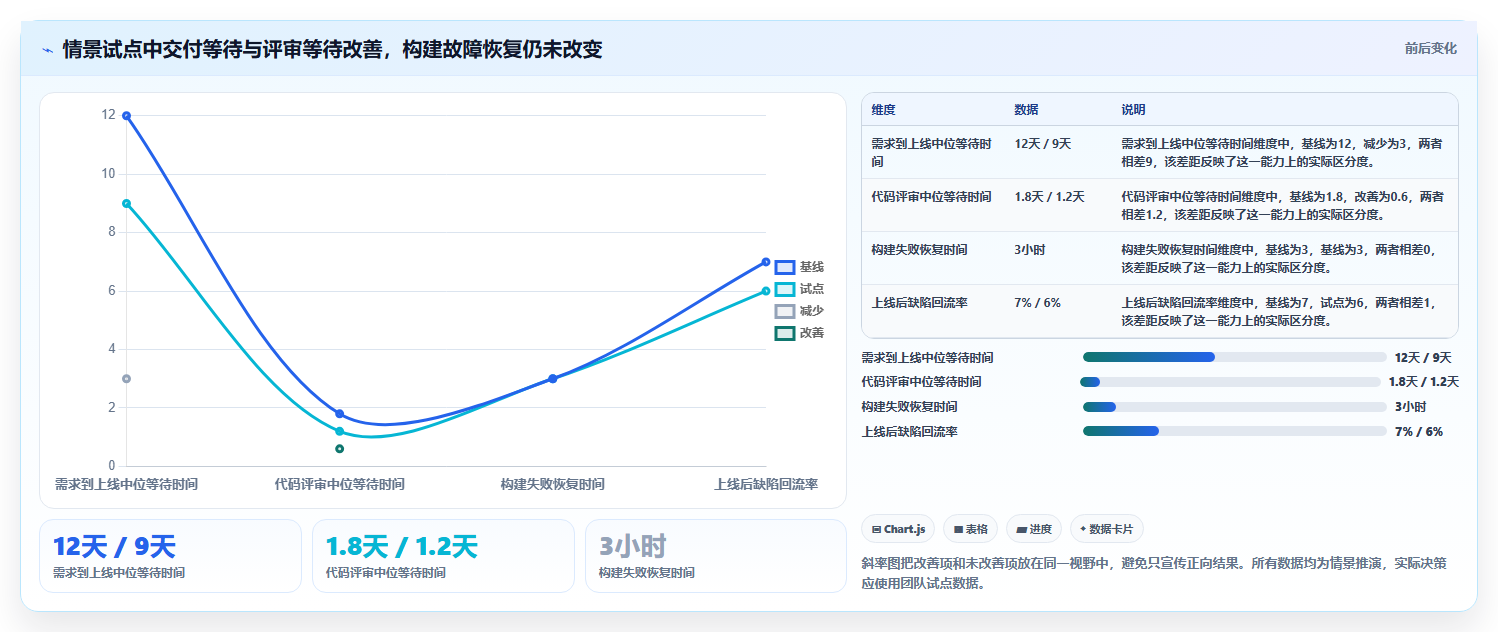Click the 基线 data point at value 12
Viewport: 1498px width, 632px height.
tap(126, 116)
